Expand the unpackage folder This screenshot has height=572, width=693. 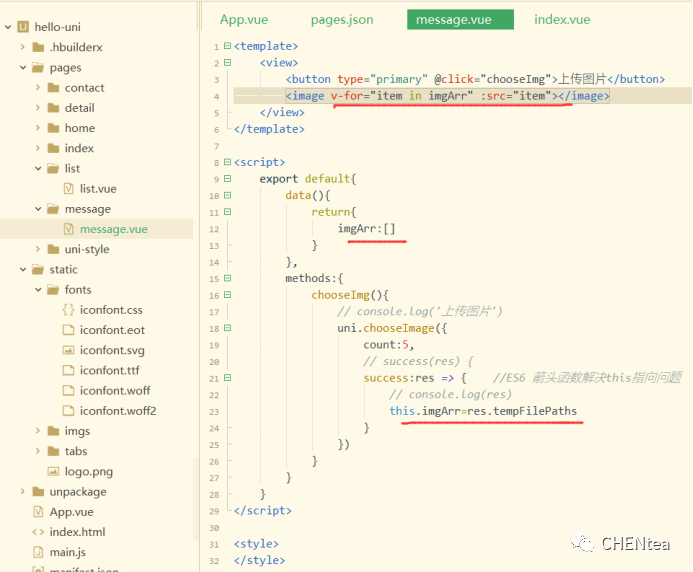click(22, 492)
